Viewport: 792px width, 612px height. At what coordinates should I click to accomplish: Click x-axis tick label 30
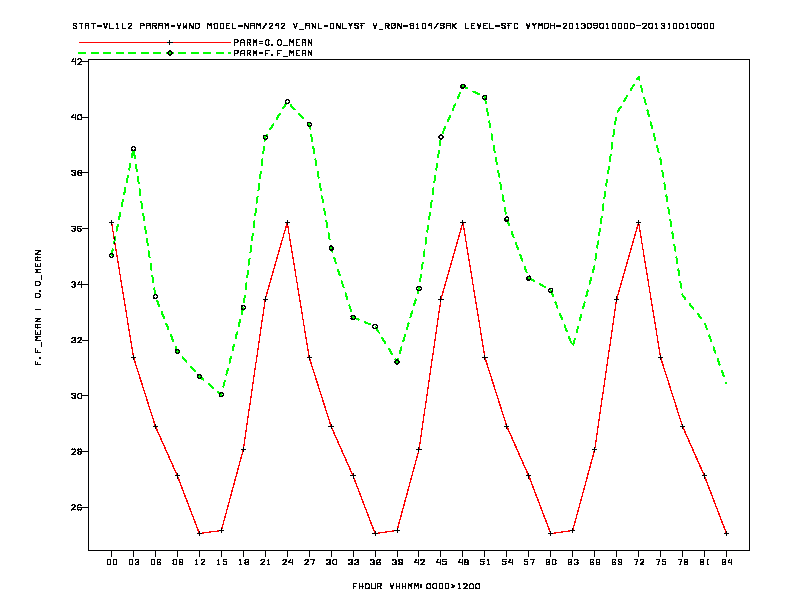(331, 562)
